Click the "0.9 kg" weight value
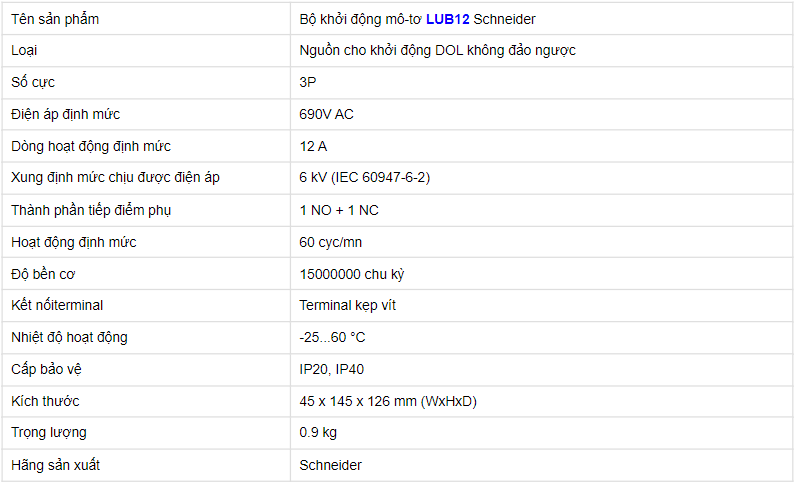 318,433
